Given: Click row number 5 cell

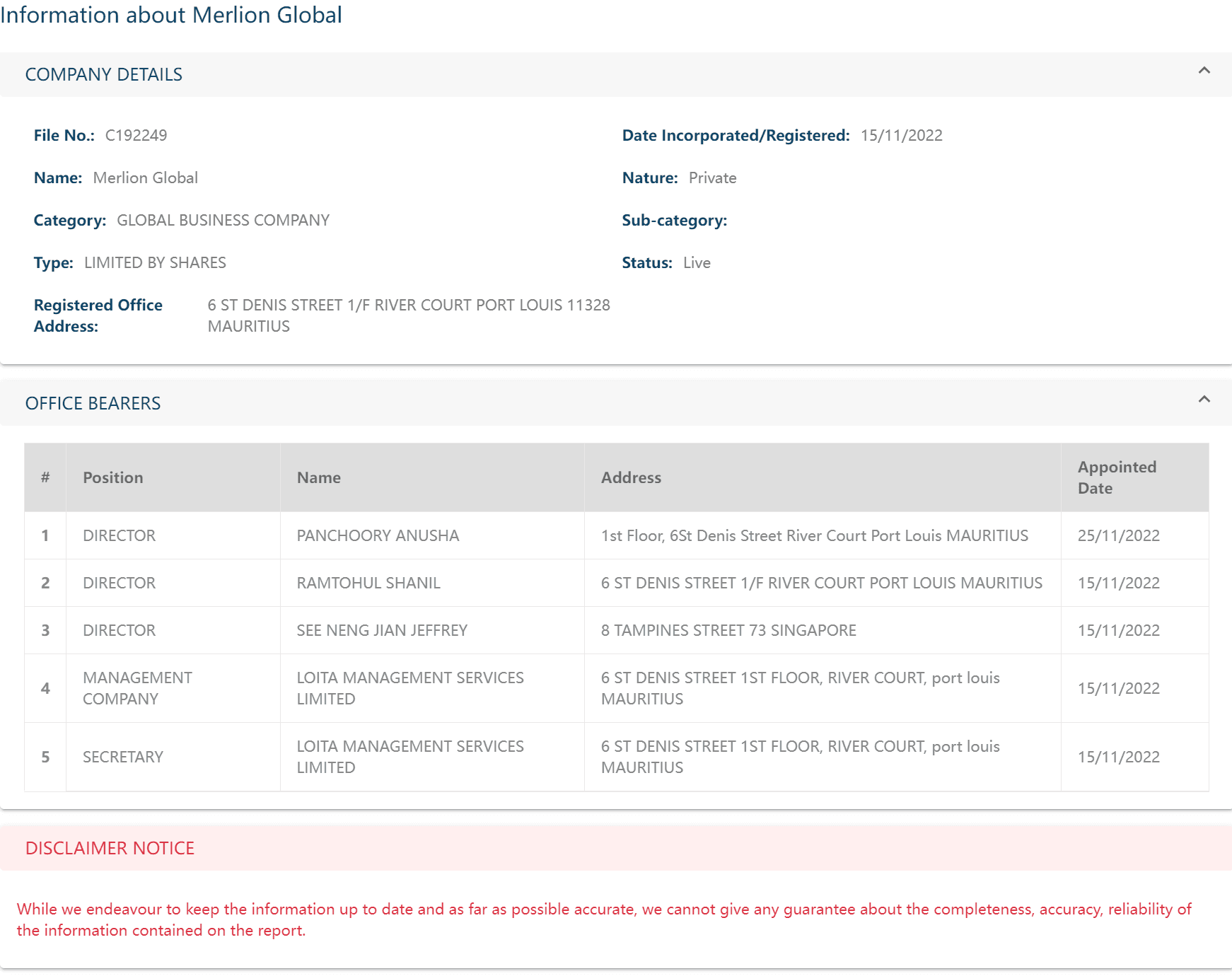Looking at the screenshot, I should (45, 757).
